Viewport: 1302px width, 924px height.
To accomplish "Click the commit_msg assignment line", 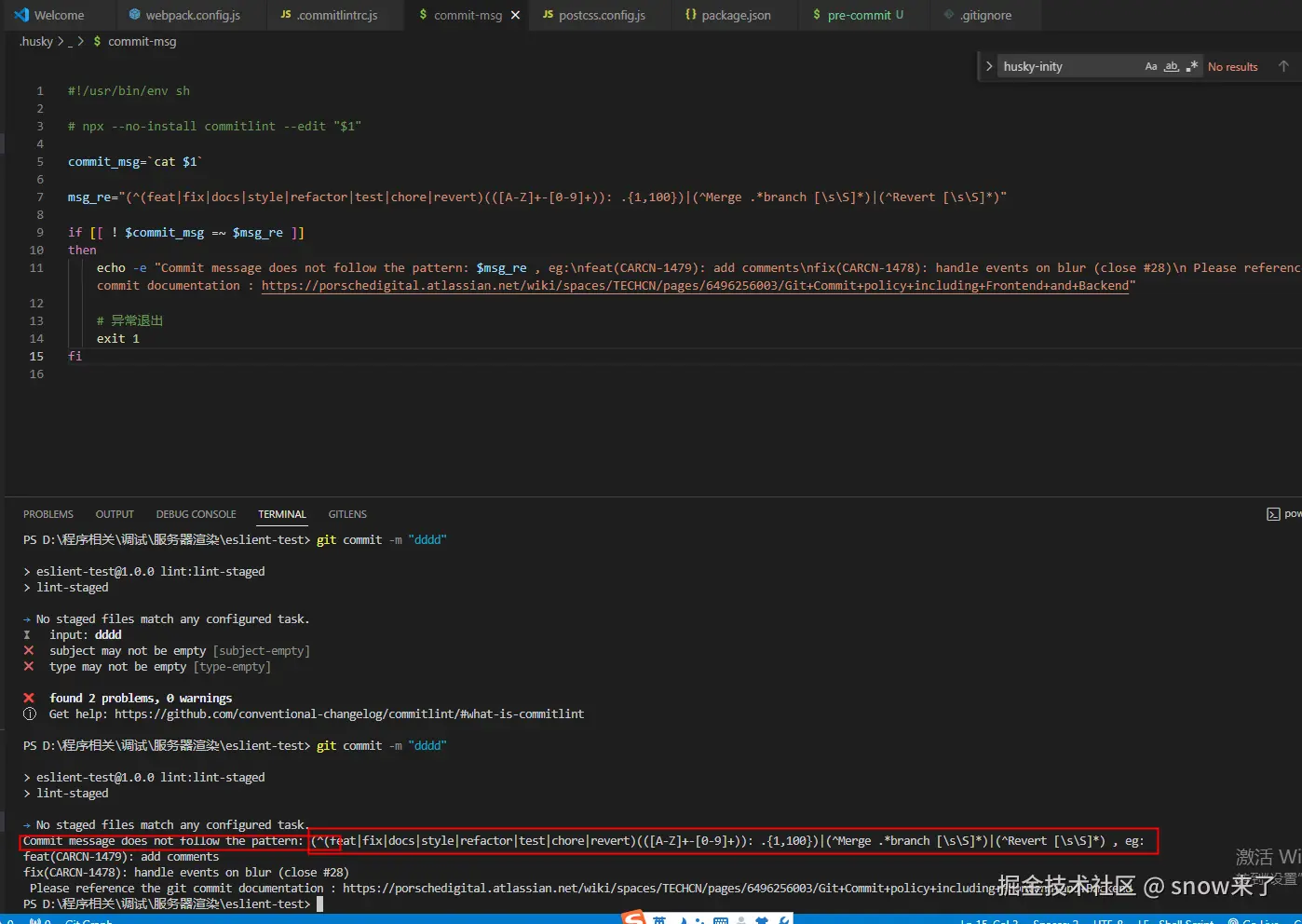I will 135,161.
